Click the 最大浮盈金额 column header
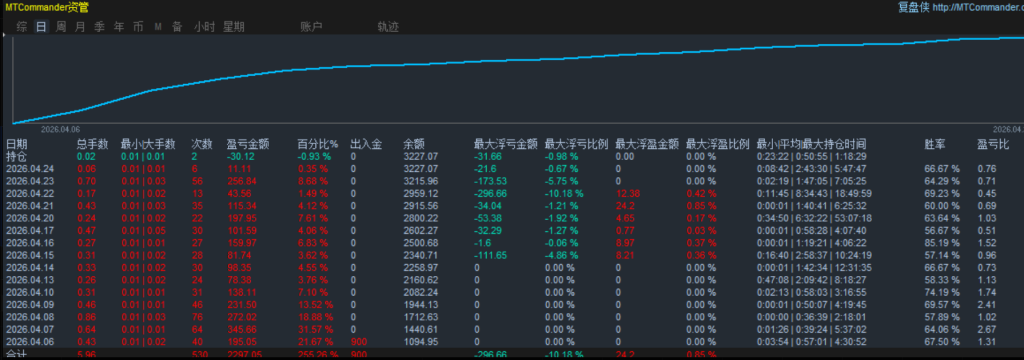The image size is (1024, 360). pos(647,144)
